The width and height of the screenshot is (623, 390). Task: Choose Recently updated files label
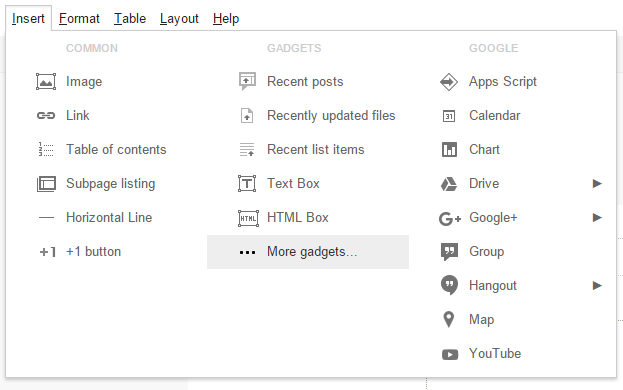[x=331, y=116]
